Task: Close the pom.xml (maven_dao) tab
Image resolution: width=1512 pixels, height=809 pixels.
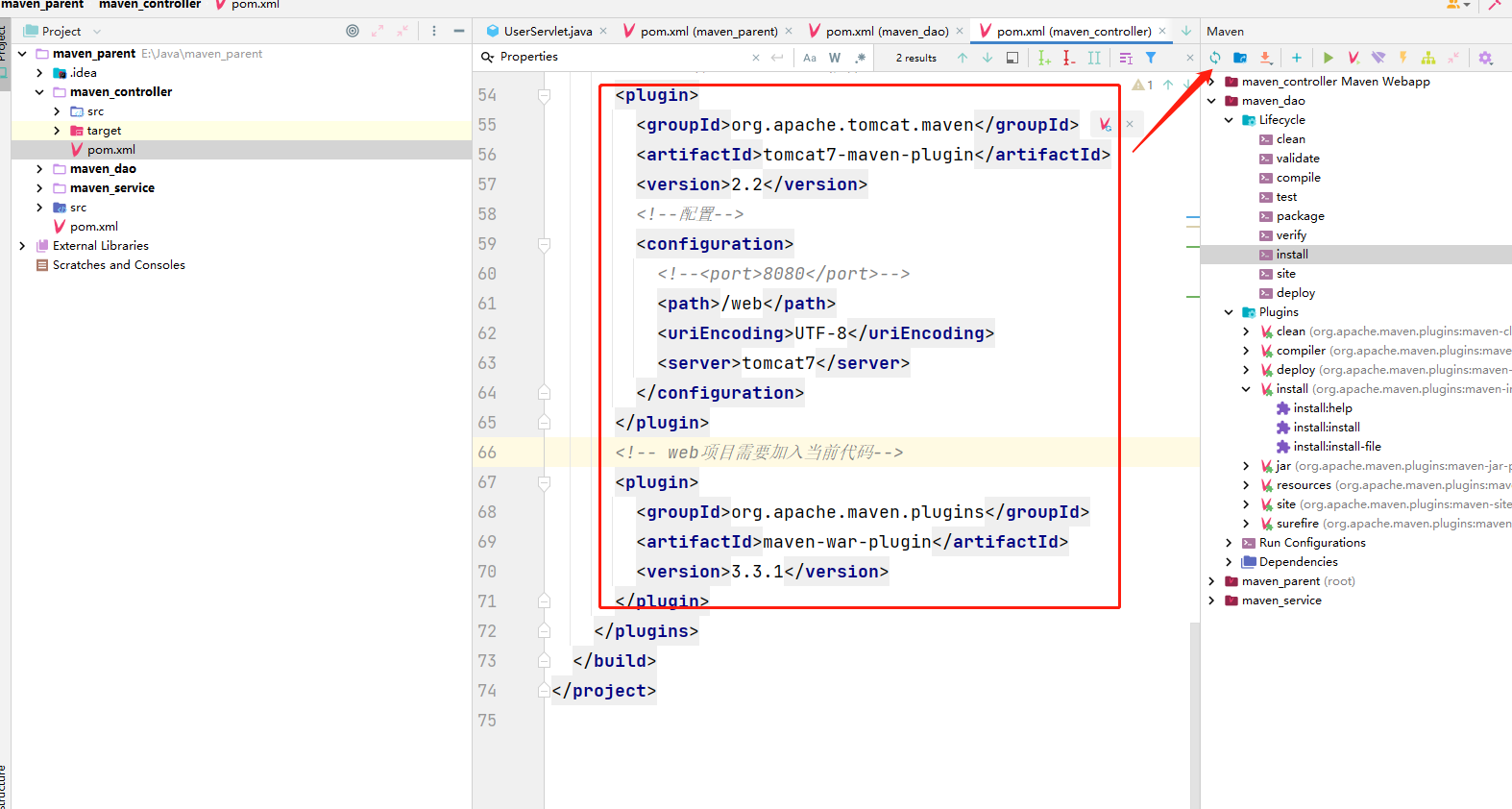Action: [x=960, y=31]
